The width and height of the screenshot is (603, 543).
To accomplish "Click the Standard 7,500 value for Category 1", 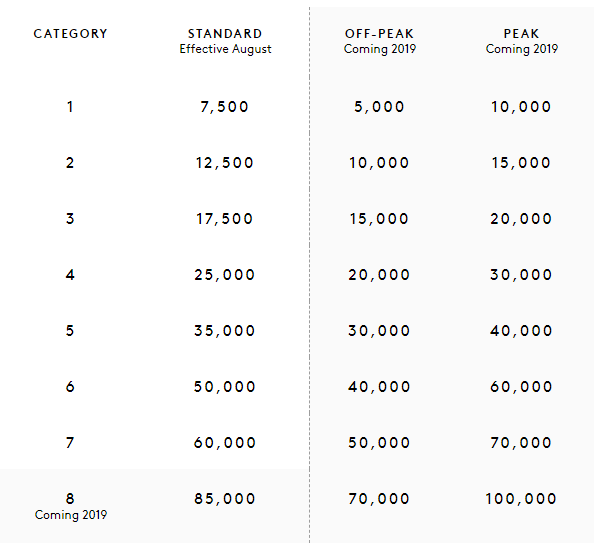I will (225, 107).
